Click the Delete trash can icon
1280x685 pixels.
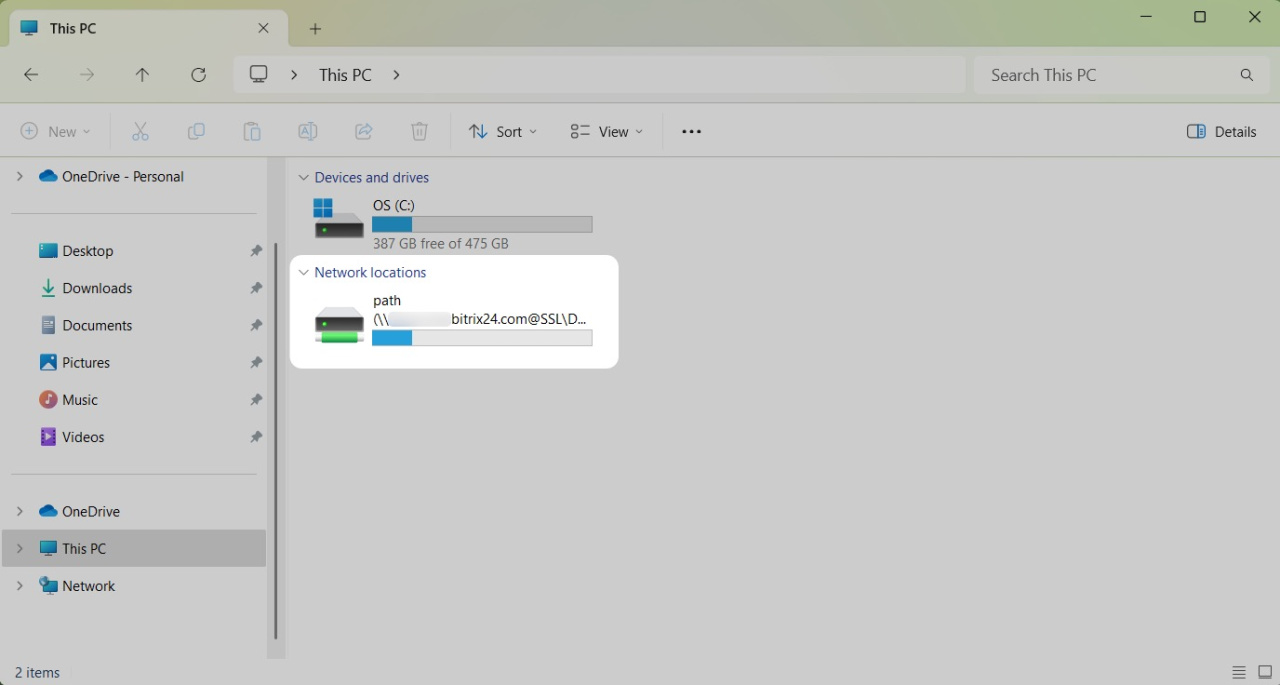(420, 132)
